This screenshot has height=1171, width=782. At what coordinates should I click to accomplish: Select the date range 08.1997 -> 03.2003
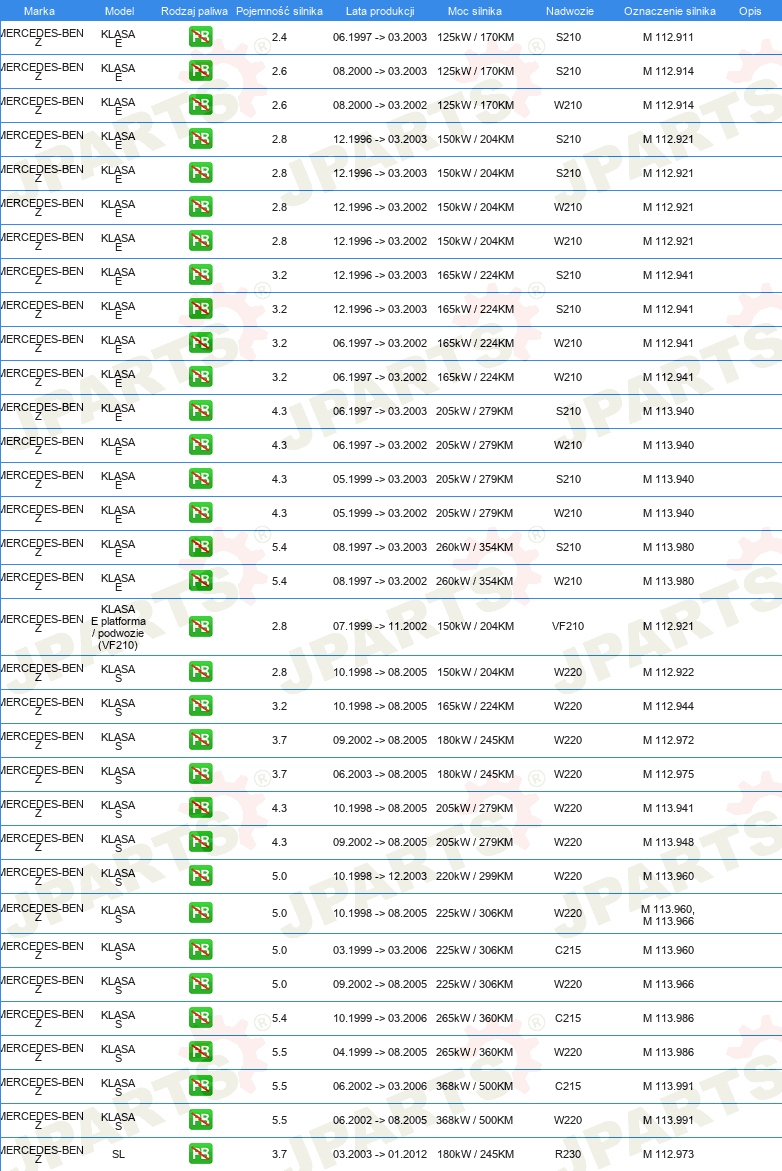pos(380,547)
